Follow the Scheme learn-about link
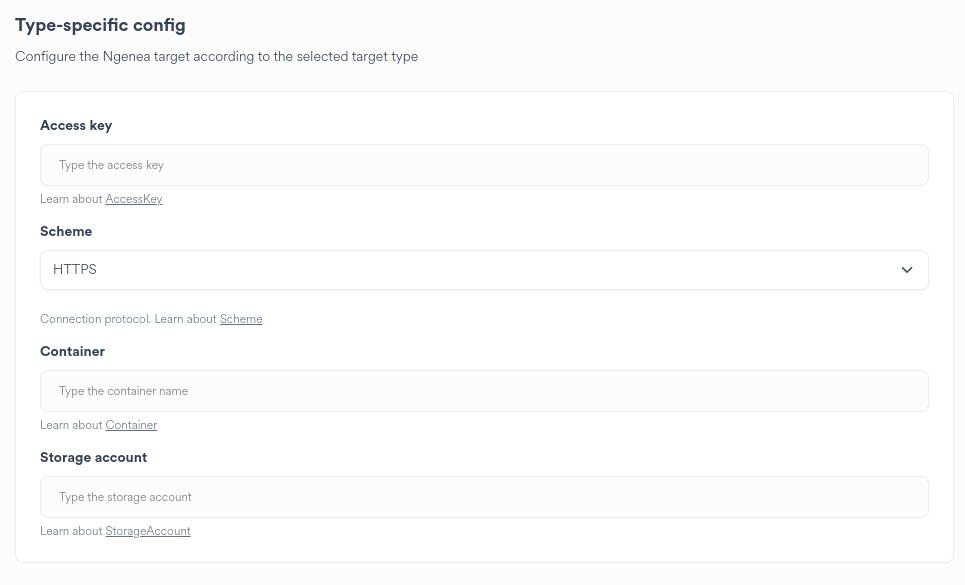The height and width of the screenshot is (585, 965). click(241, 319)
